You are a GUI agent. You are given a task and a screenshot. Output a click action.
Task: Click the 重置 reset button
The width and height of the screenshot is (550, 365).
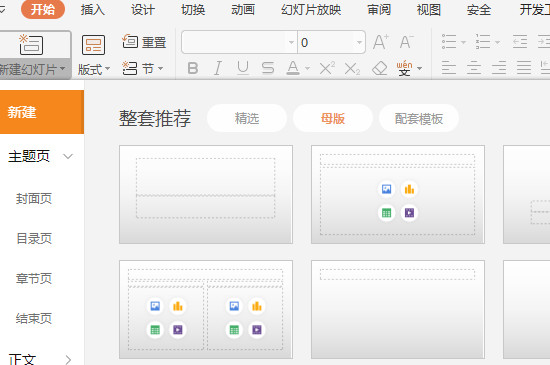coord(144,42)
